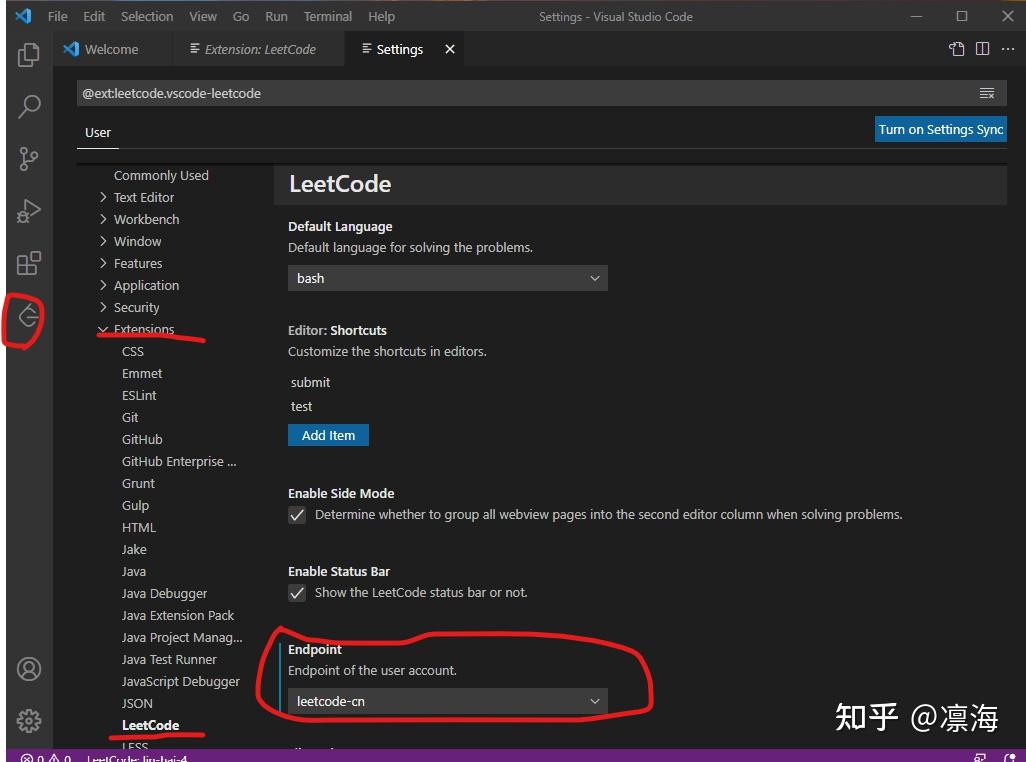Image resolution: width=1026 pixels, height=762 pixels.
Task: Disable the LeetCode status bar checkbox
Action: (297, 592)
